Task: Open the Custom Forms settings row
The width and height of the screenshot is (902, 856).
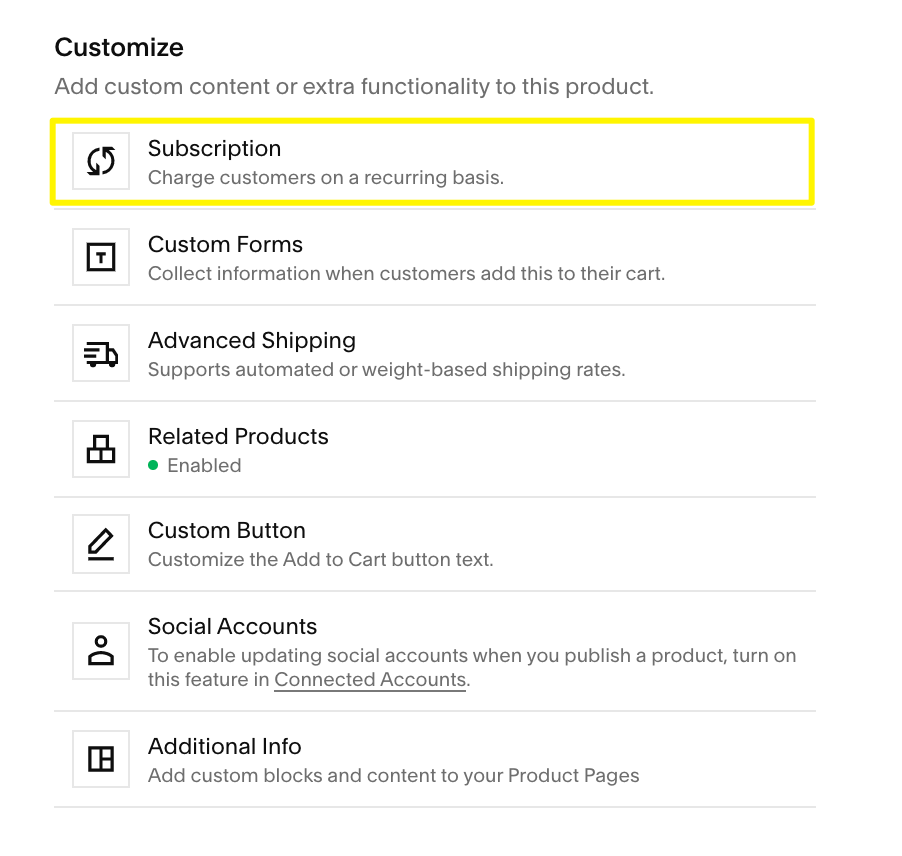Action: point(435,257)
